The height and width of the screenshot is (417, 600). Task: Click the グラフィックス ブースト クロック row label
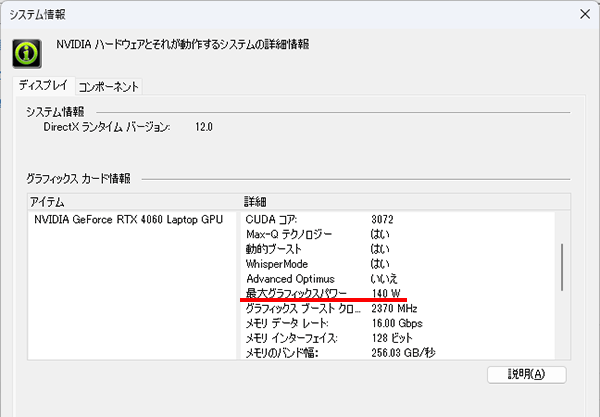coord(303,308)
